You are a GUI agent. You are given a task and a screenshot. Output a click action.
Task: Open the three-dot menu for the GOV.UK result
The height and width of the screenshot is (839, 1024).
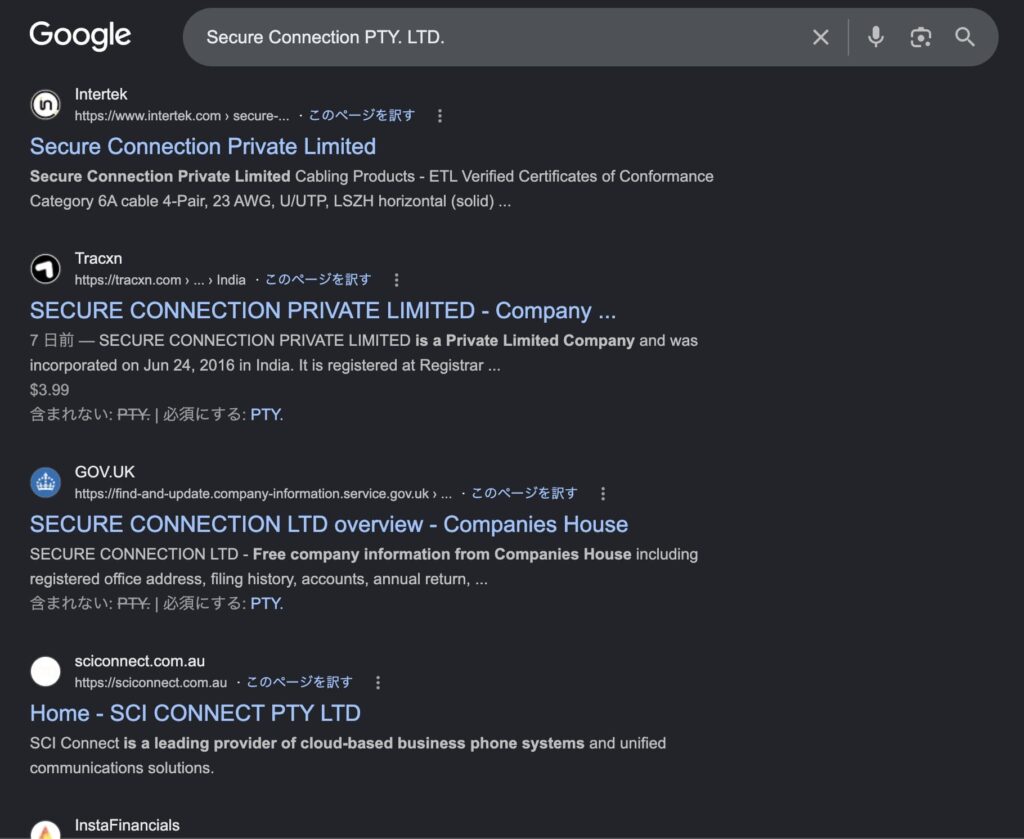coord(603,494)
